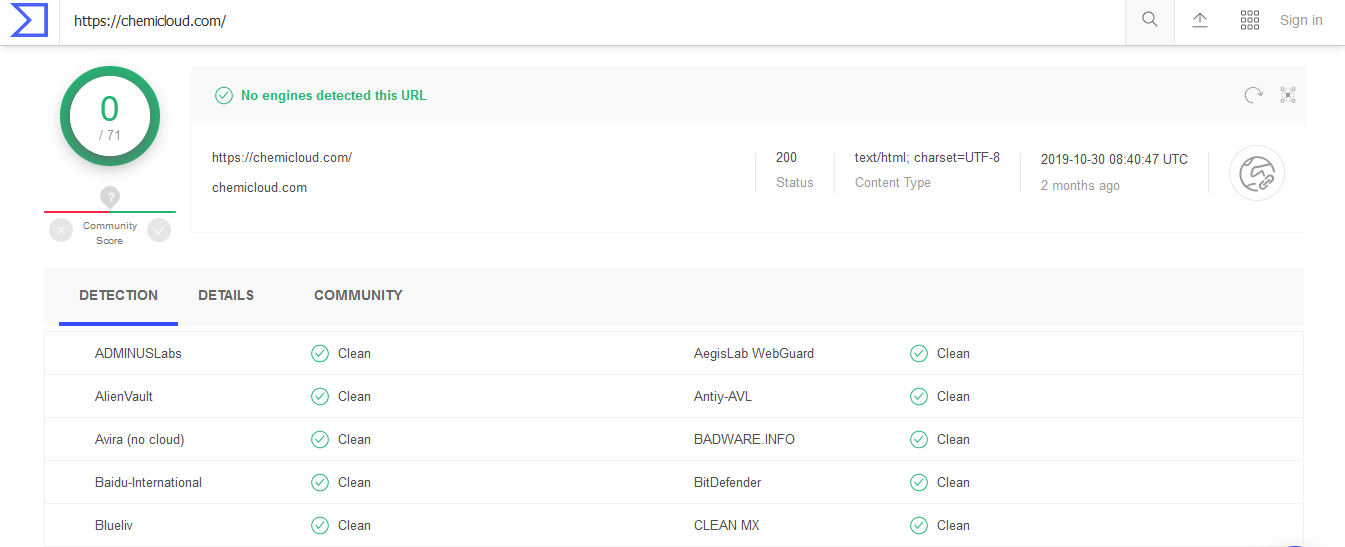Open the apps grid menu icon
This screenshot has height=547, width=1345.
pyautogui.click(x=1249, y=20)
